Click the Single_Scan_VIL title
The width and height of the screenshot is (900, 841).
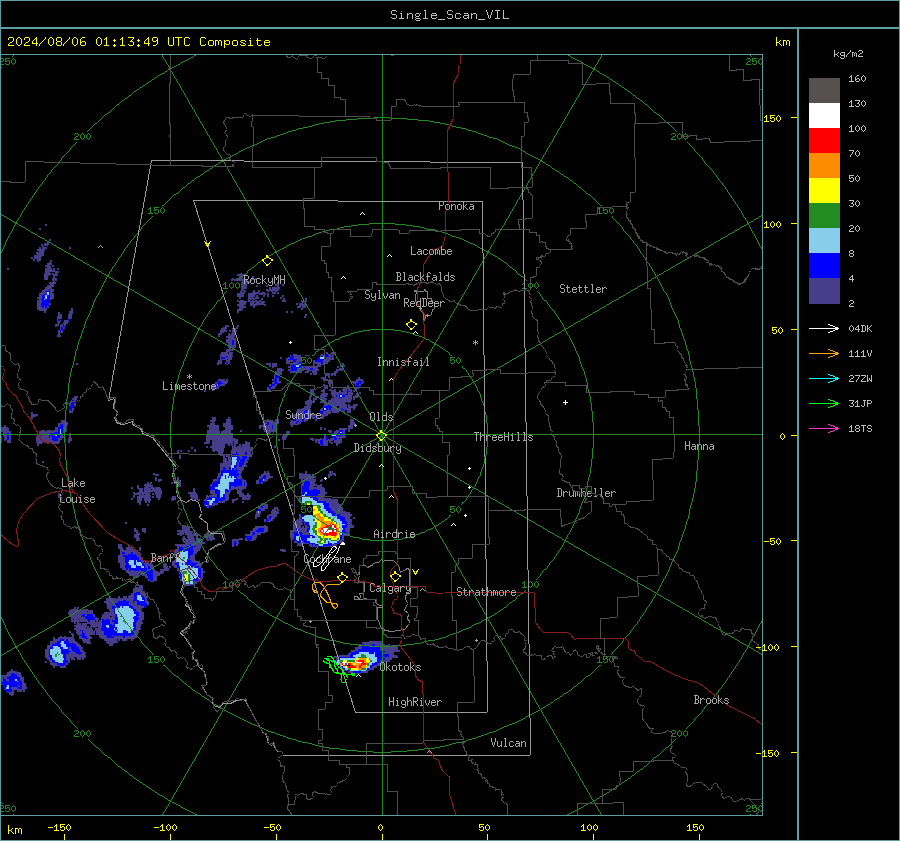pos(449,15)
